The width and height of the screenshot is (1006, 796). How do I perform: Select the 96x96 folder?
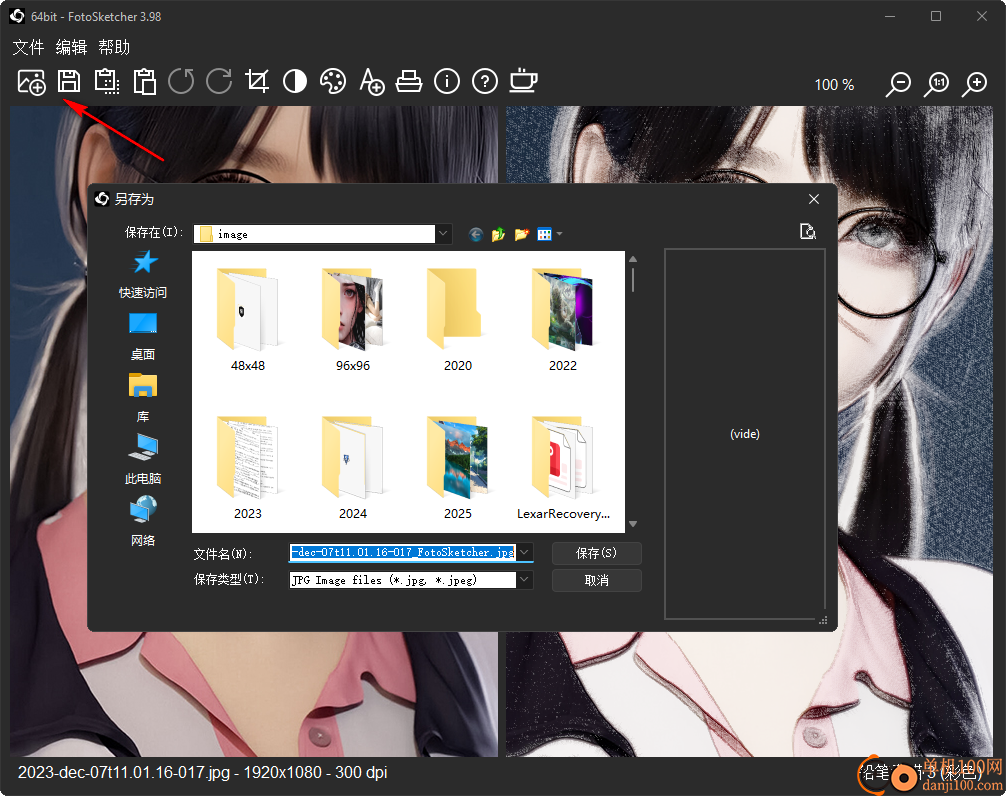353,320
